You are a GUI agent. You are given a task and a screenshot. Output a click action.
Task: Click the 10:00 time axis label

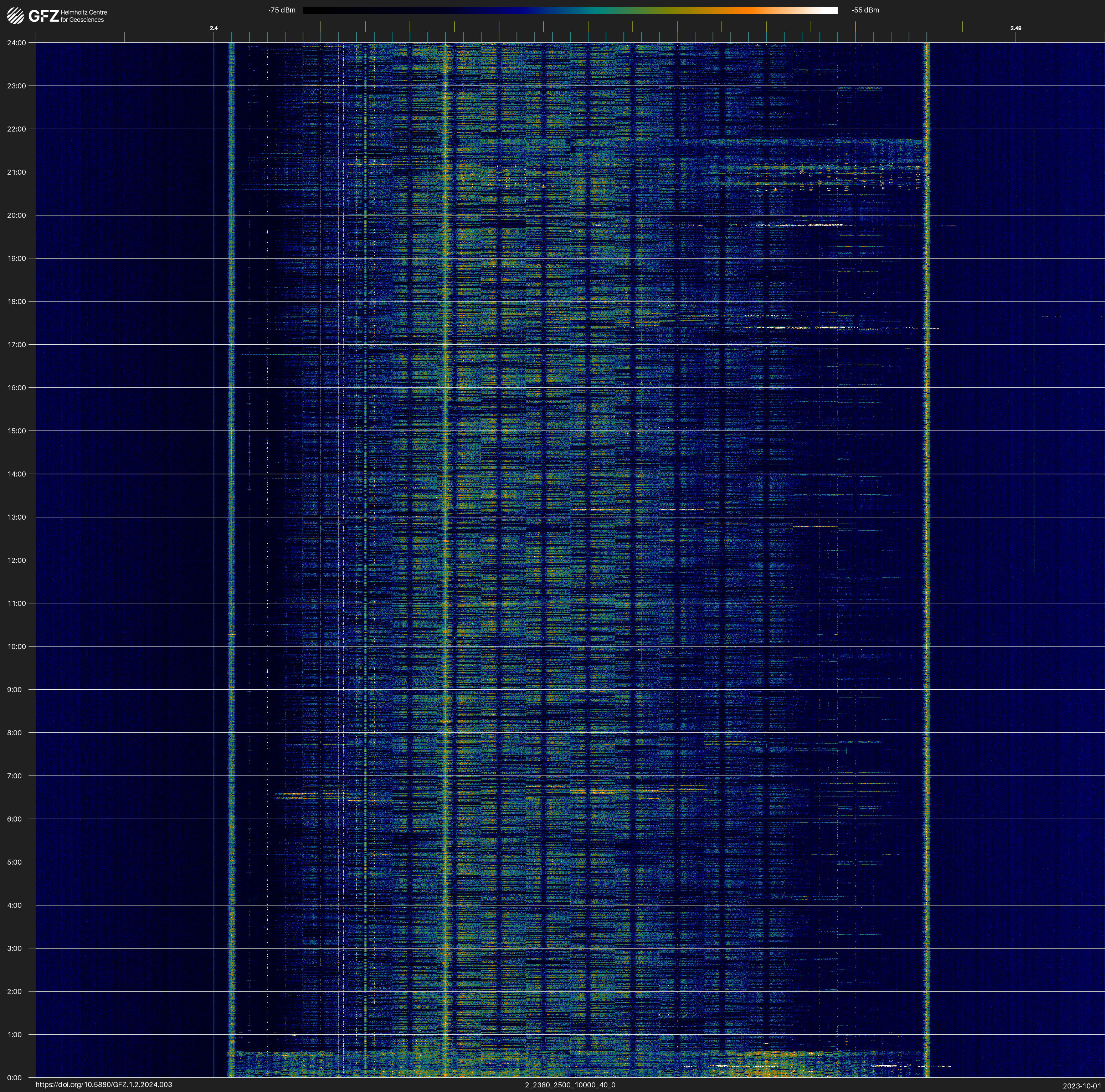pos(17,647)
